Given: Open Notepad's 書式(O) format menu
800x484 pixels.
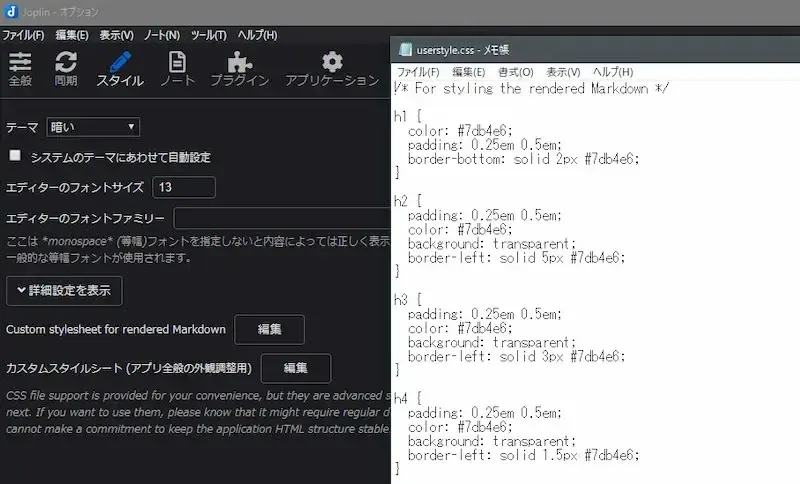Looking at the screenshot, I should click(x=515, y=72).
